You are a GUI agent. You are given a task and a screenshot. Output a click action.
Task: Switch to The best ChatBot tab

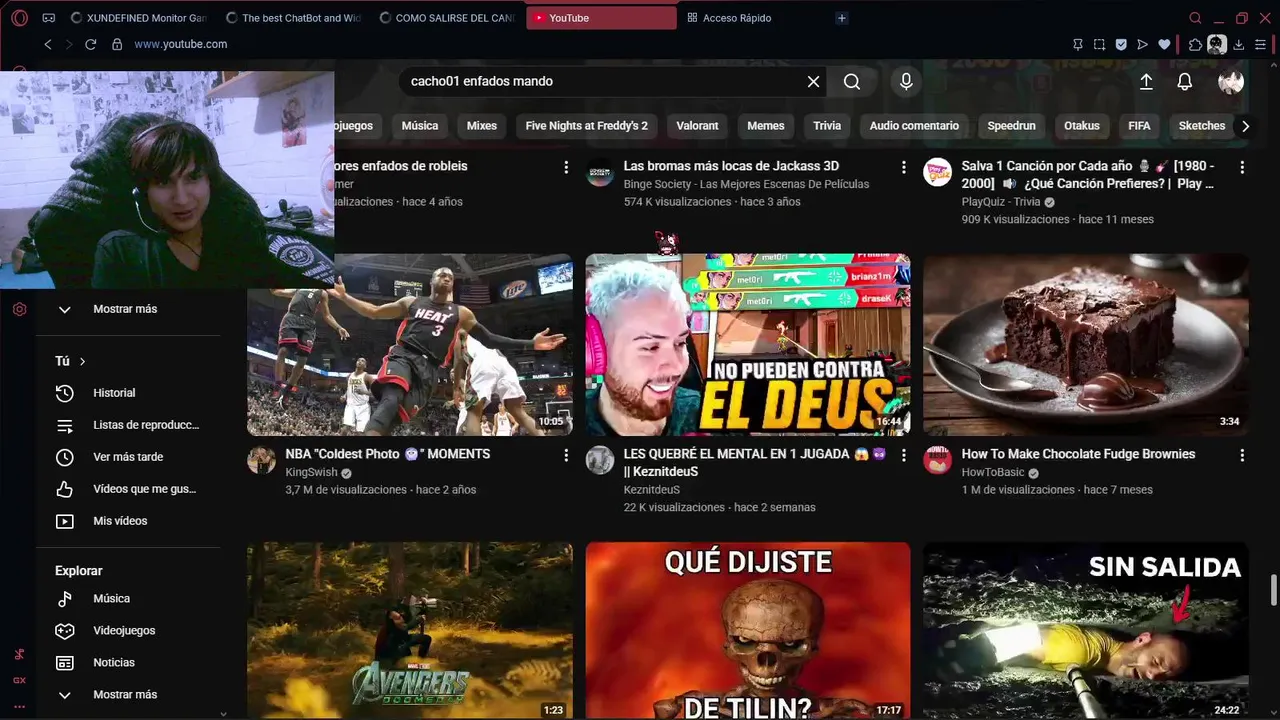(x=294, y=18)
